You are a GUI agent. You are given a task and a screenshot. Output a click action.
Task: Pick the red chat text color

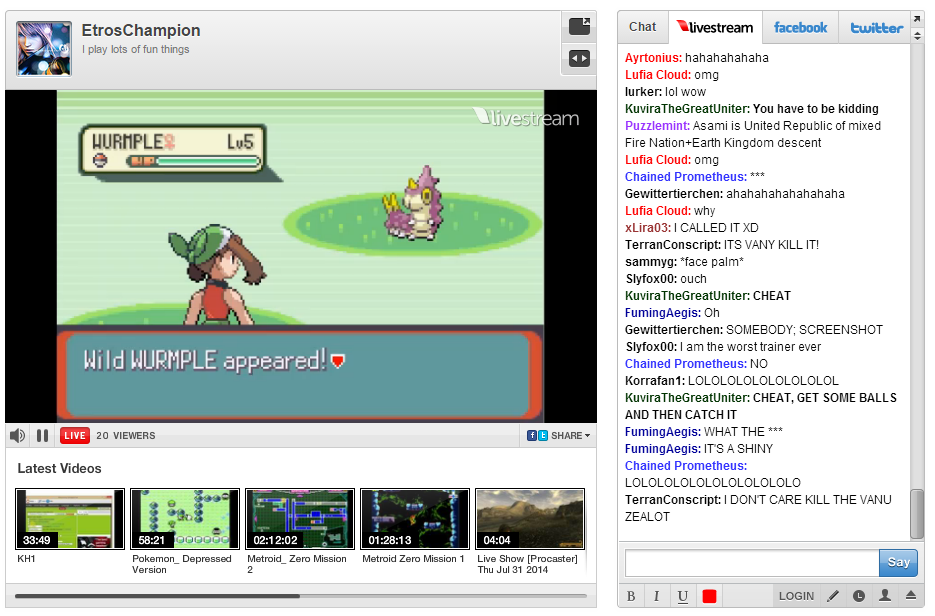point(709,596)
